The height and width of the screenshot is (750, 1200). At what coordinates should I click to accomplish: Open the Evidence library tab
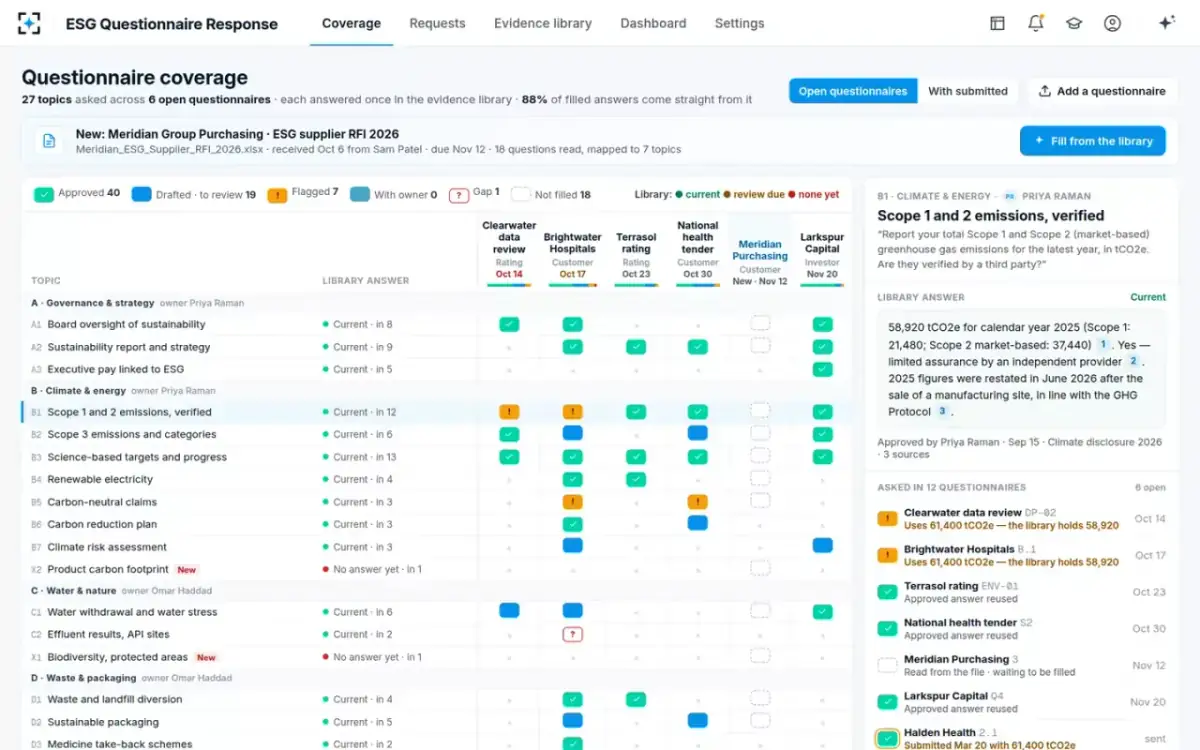click(x=543, y=23)
